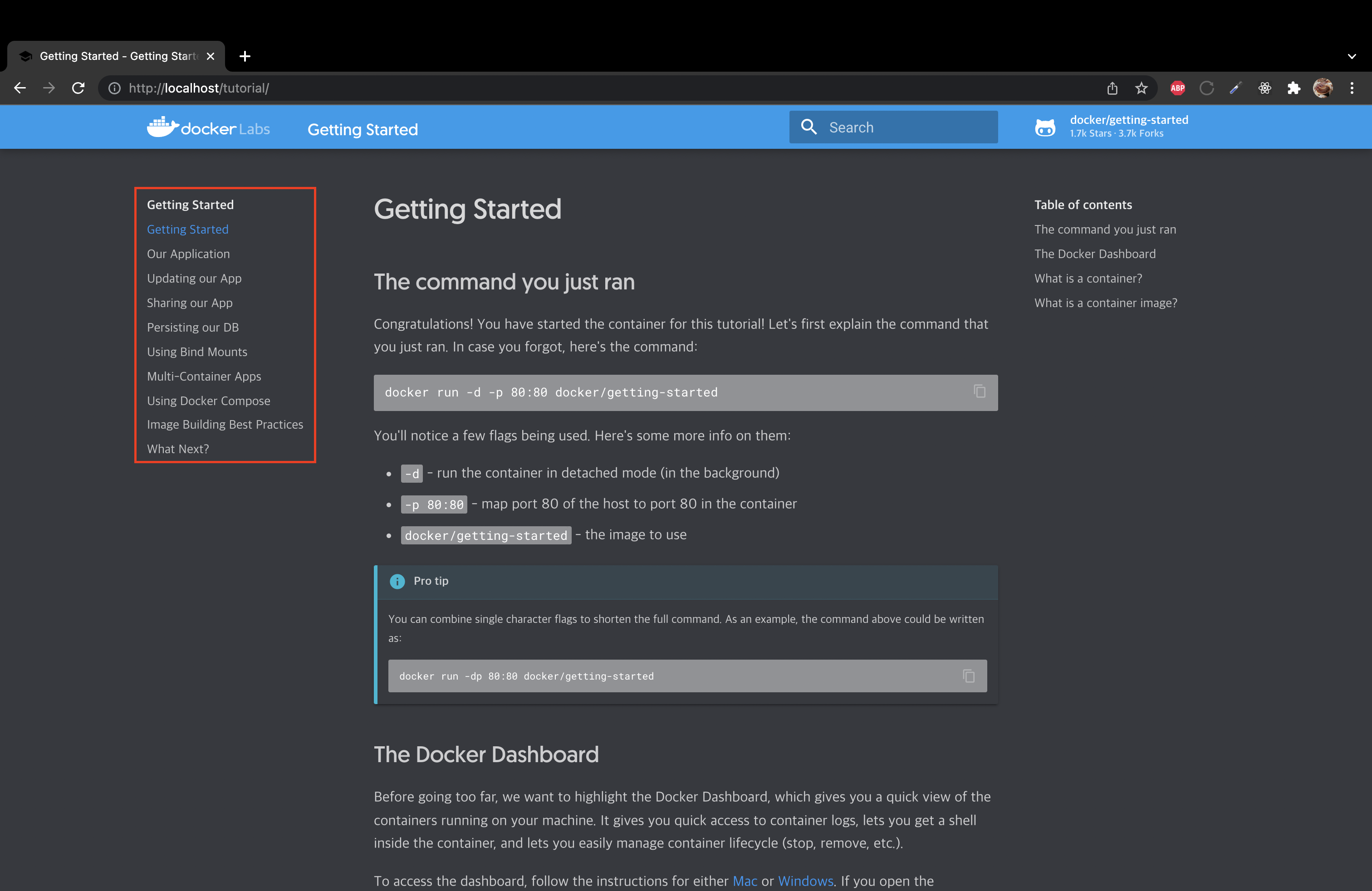Open the Extensions puzzle piece menu

click(1294, 88)
